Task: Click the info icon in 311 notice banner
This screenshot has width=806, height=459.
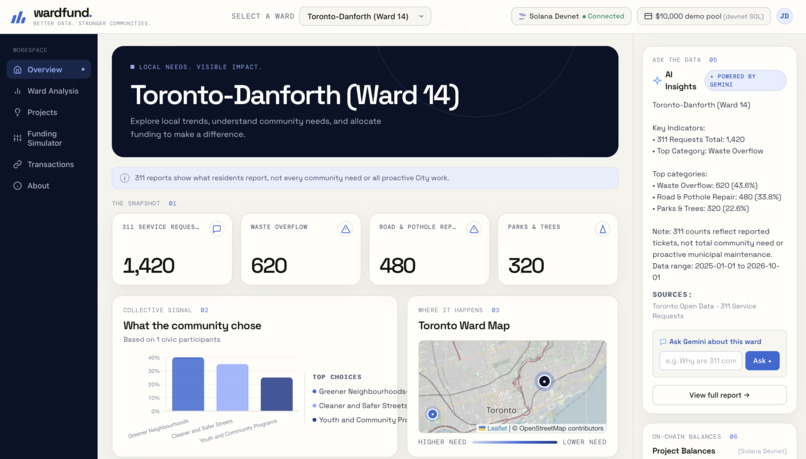Action: 124,178
